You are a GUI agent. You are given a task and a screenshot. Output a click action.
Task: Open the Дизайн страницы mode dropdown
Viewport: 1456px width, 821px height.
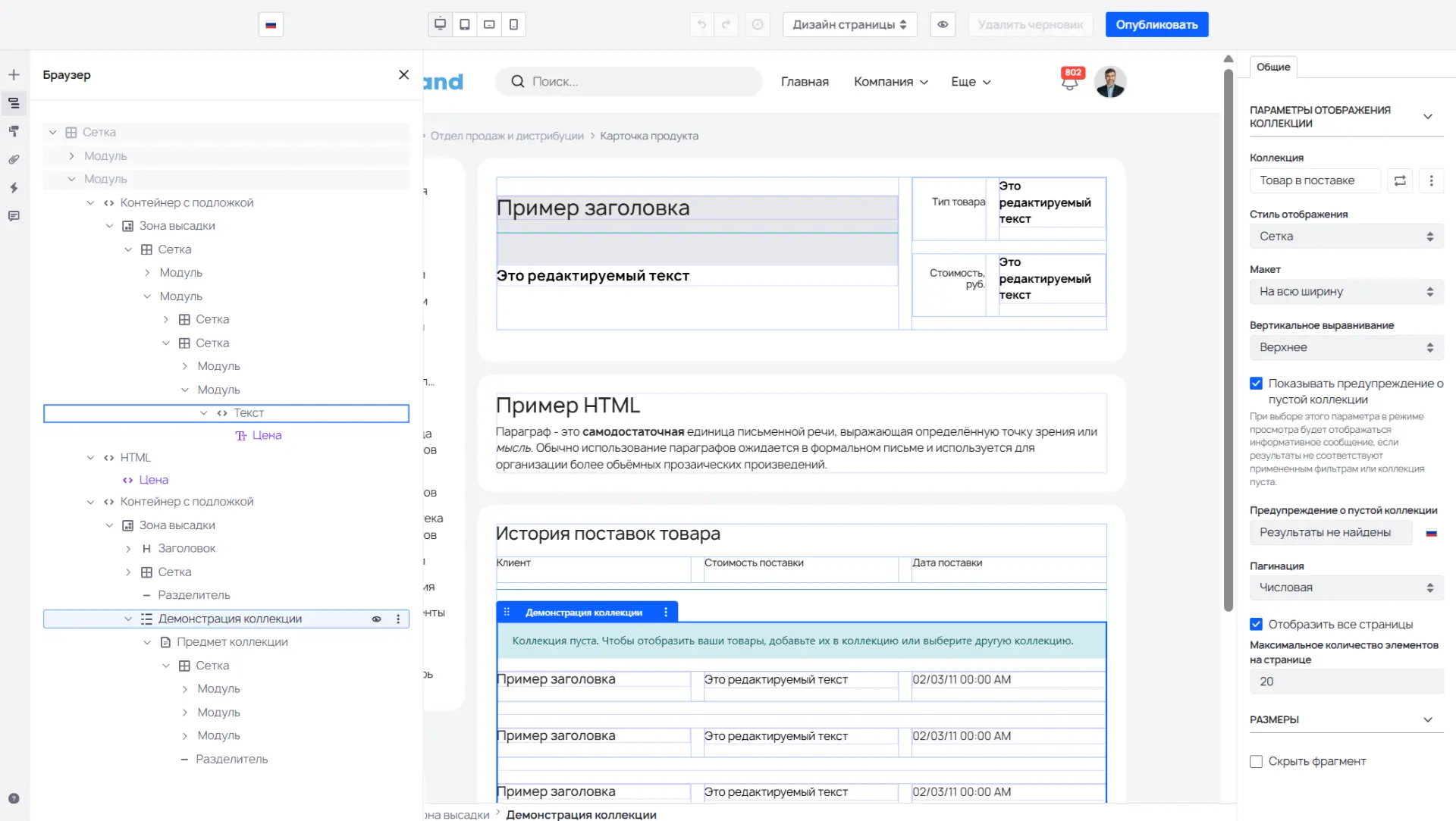849,24
